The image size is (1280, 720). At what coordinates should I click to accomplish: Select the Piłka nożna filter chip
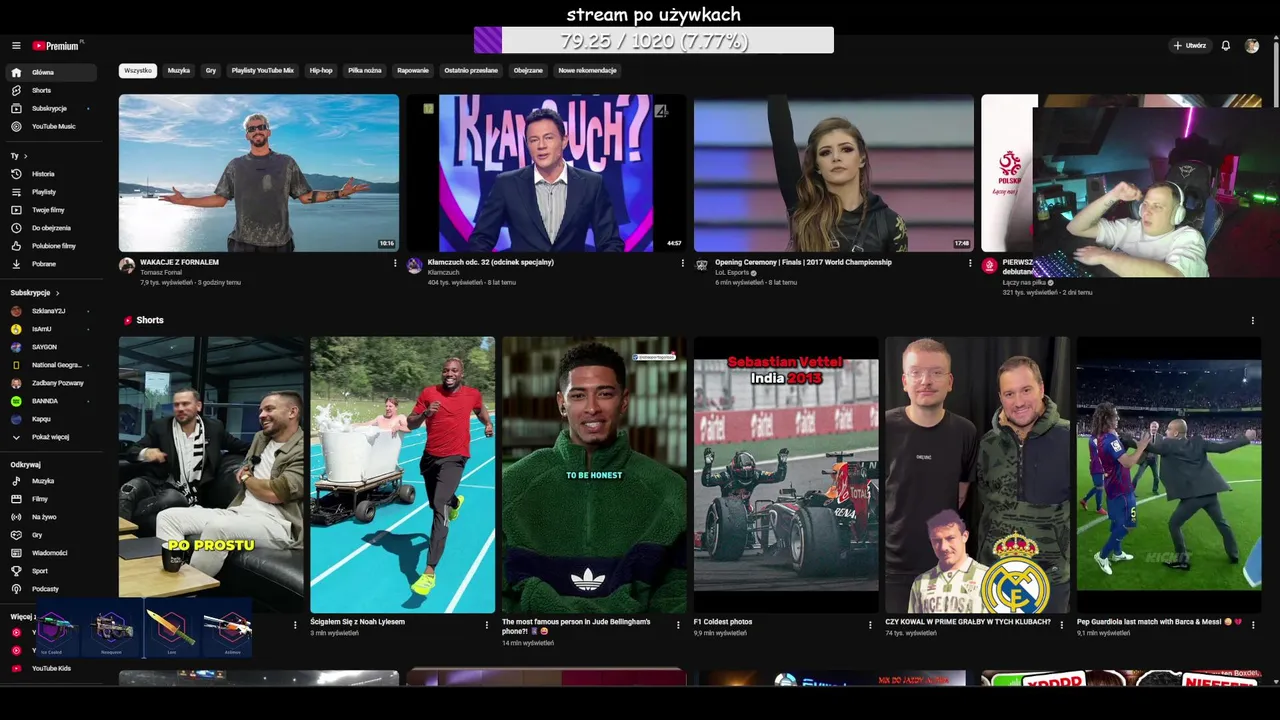(365, 71)
